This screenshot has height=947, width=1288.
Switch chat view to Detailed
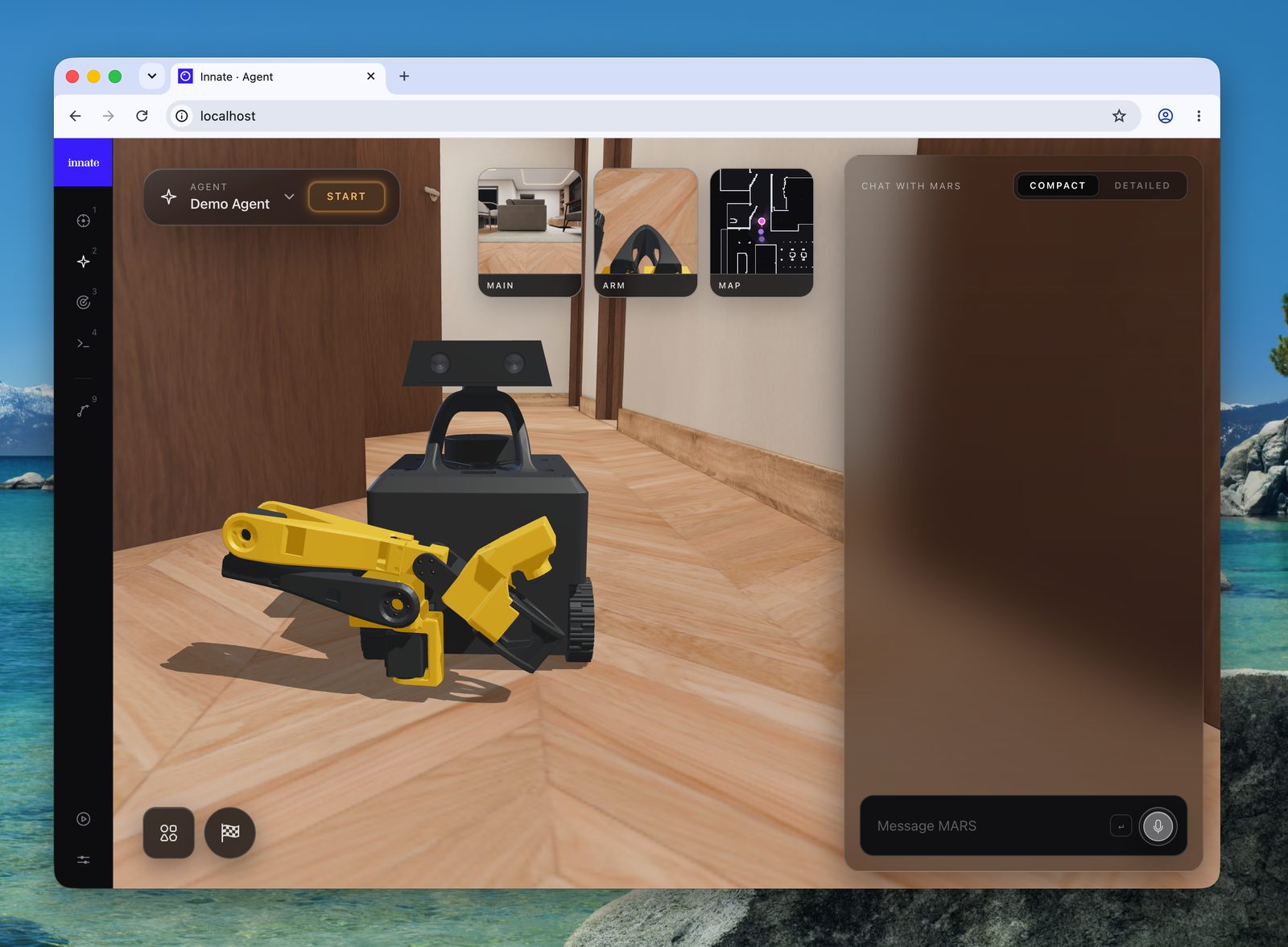[1141, 185]
